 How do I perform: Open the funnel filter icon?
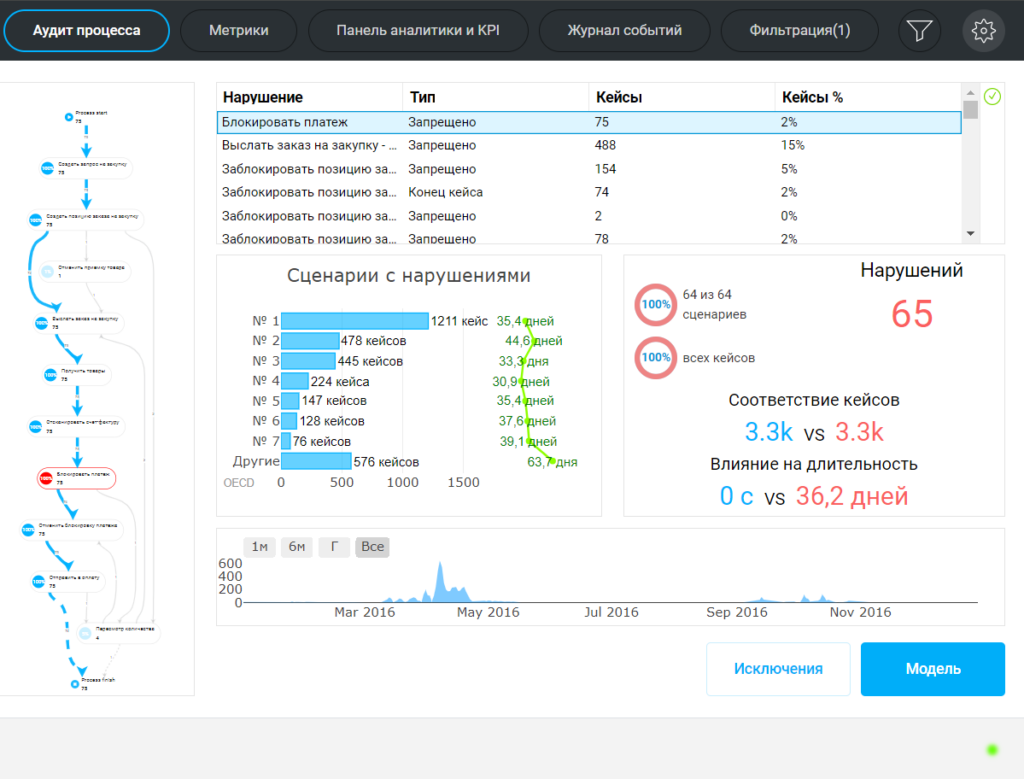(919, 31)
